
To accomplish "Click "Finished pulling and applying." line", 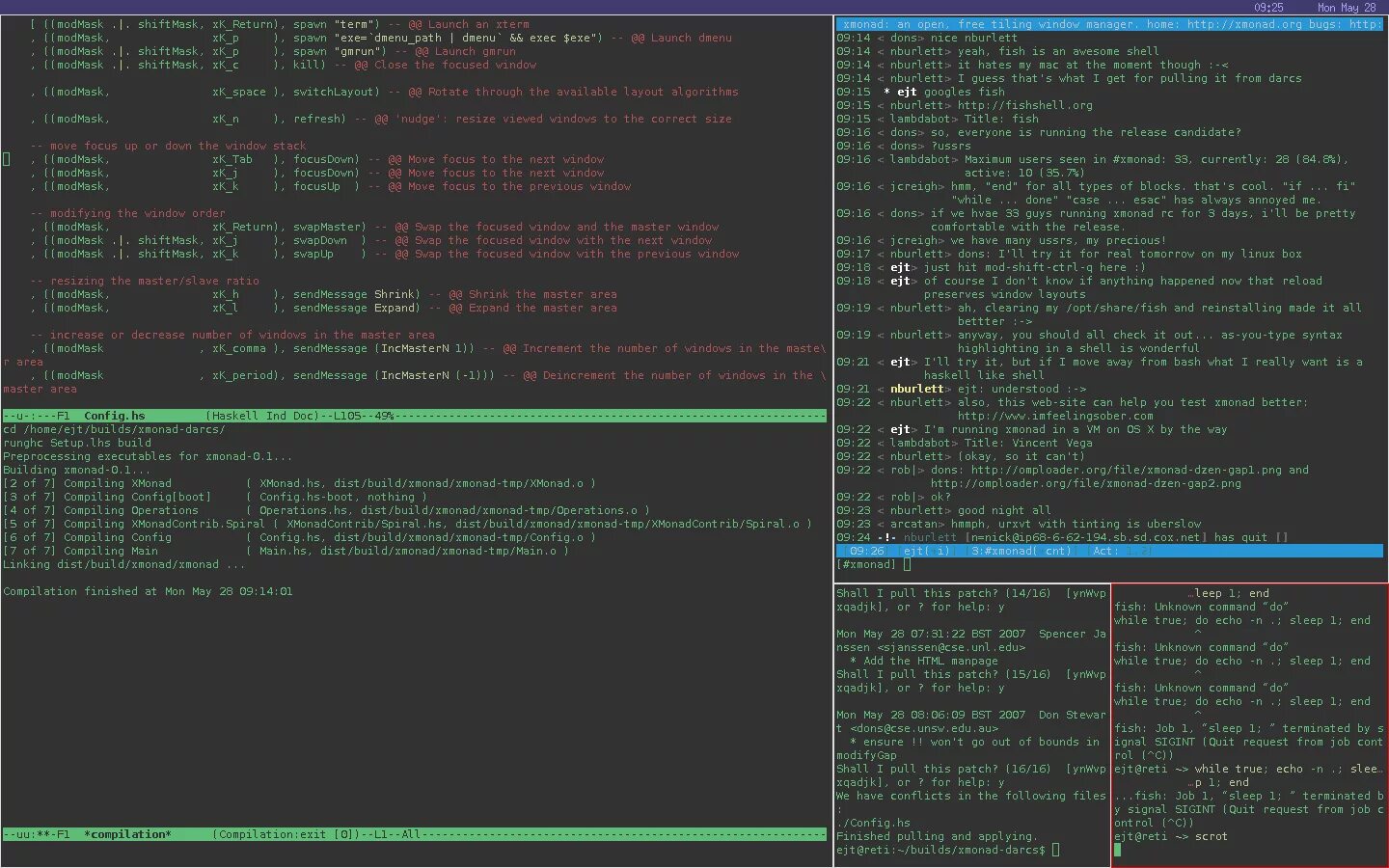I will point(937,836).
